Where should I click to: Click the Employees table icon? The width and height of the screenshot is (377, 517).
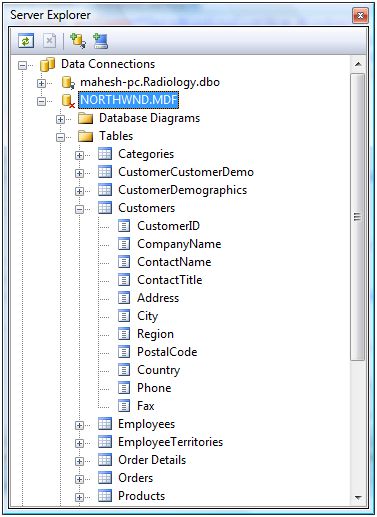[x=105, y=424]
